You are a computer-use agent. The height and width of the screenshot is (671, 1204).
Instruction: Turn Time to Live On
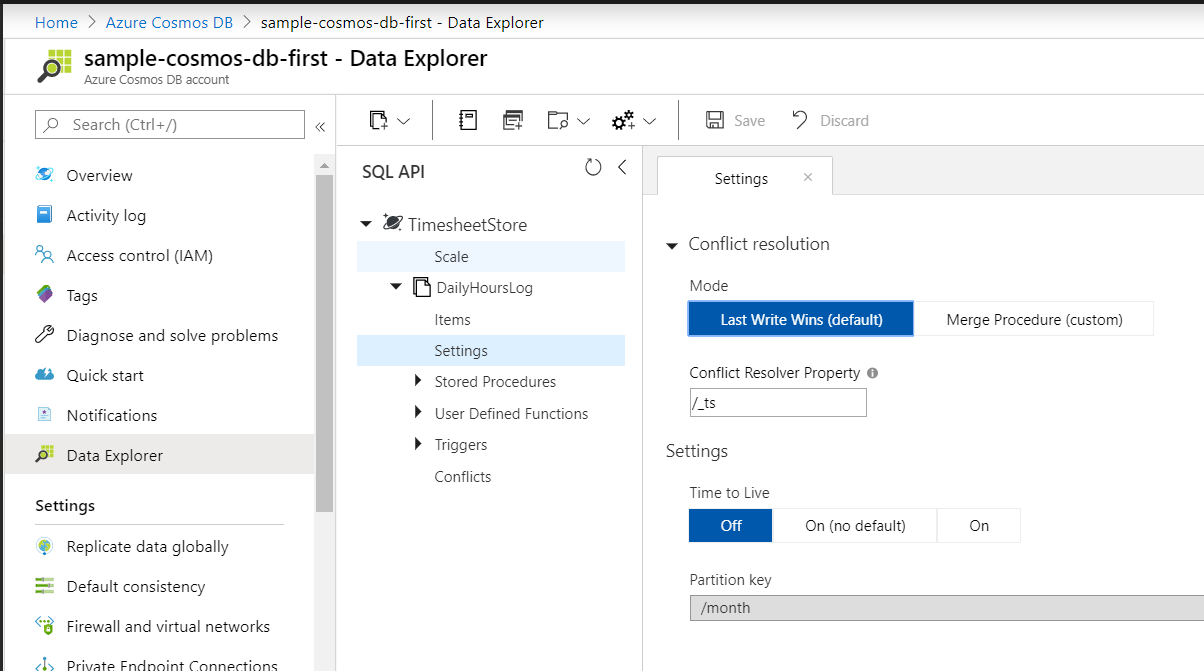coord(978,526)
